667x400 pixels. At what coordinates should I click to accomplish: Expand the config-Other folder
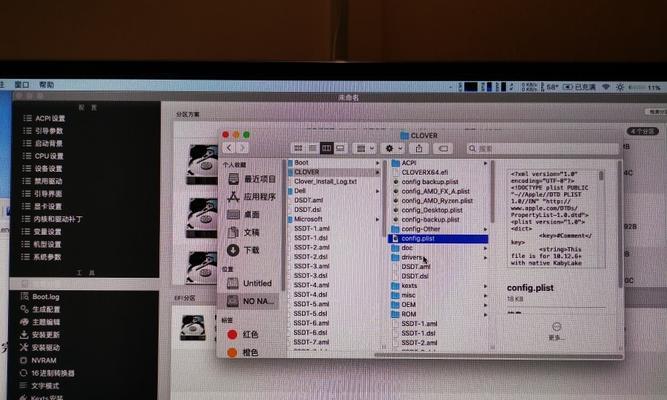(485, 229)
